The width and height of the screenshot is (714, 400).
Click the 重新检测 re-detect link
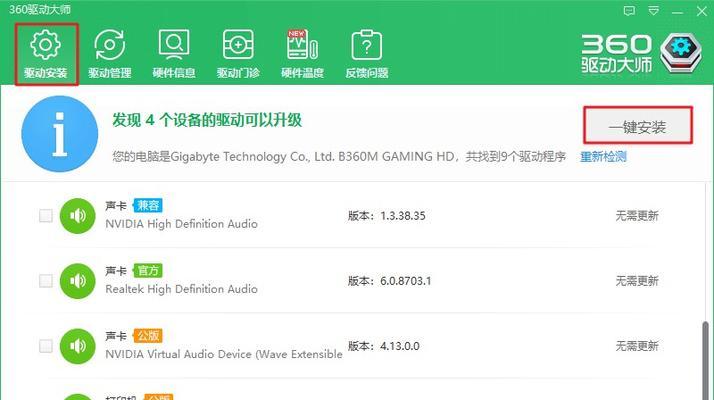(x=603, y=157)
